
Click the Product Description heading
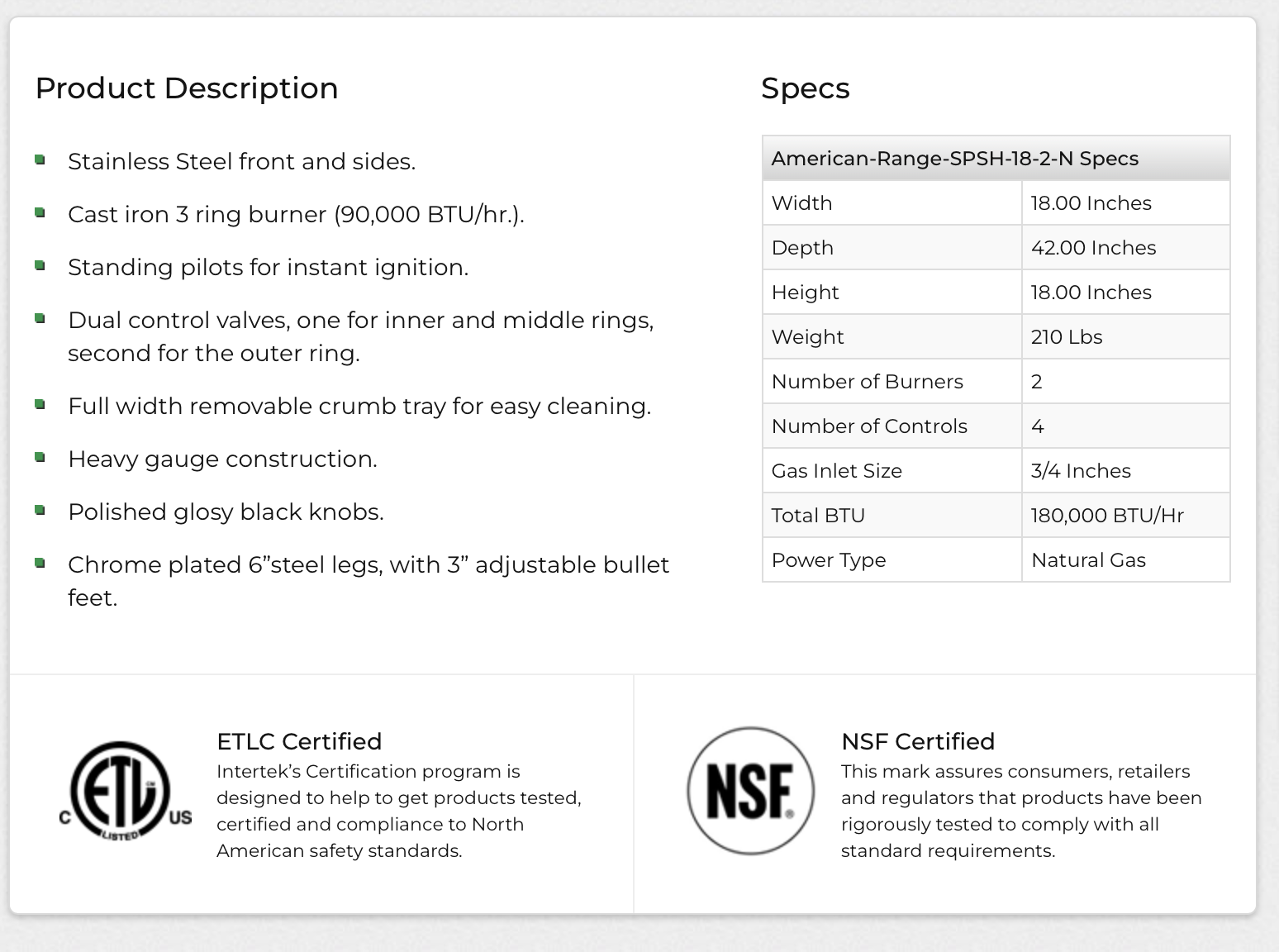[x=187, y=88]
